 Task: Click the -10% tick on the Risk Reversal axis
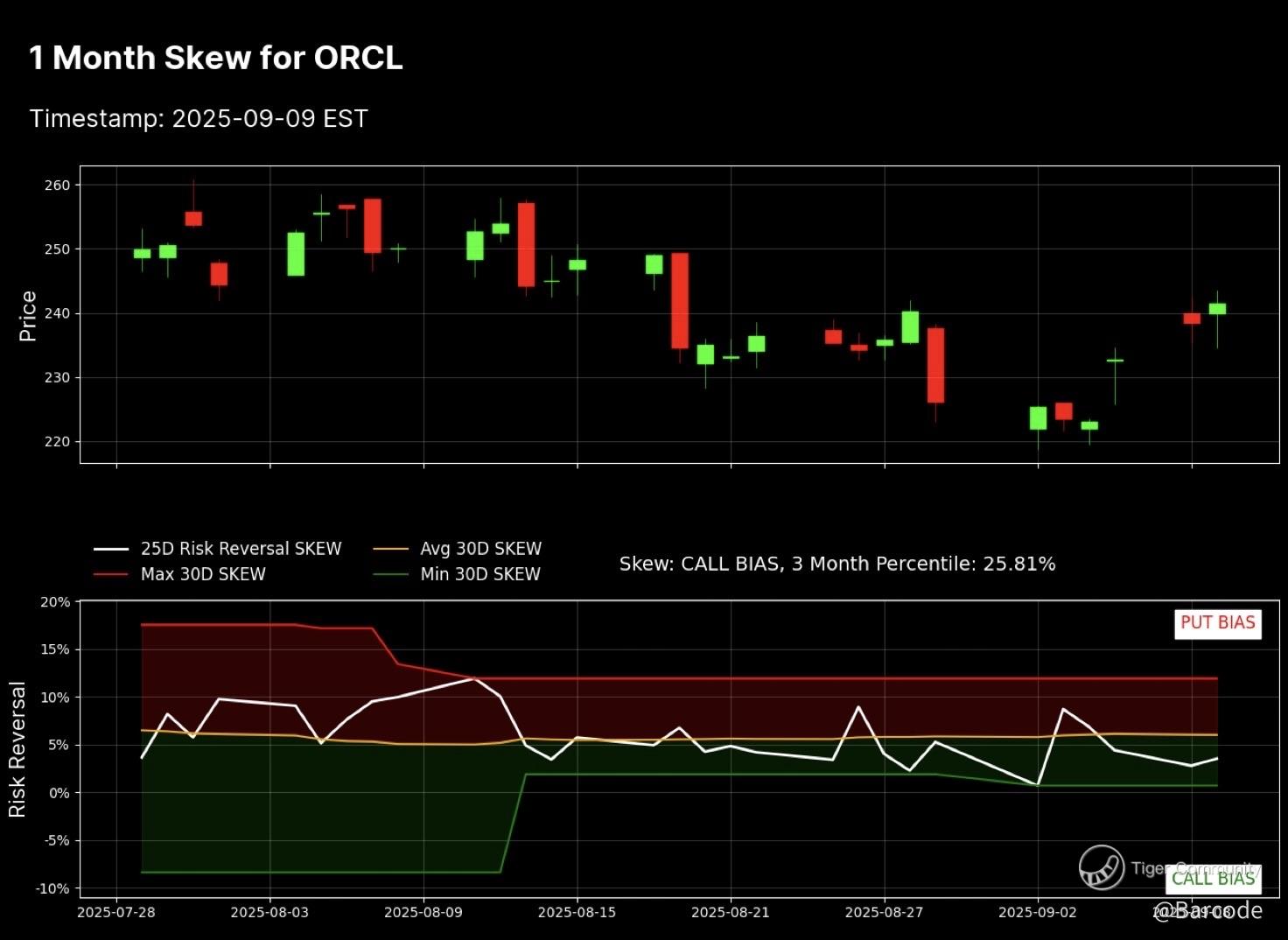[52, 888]
